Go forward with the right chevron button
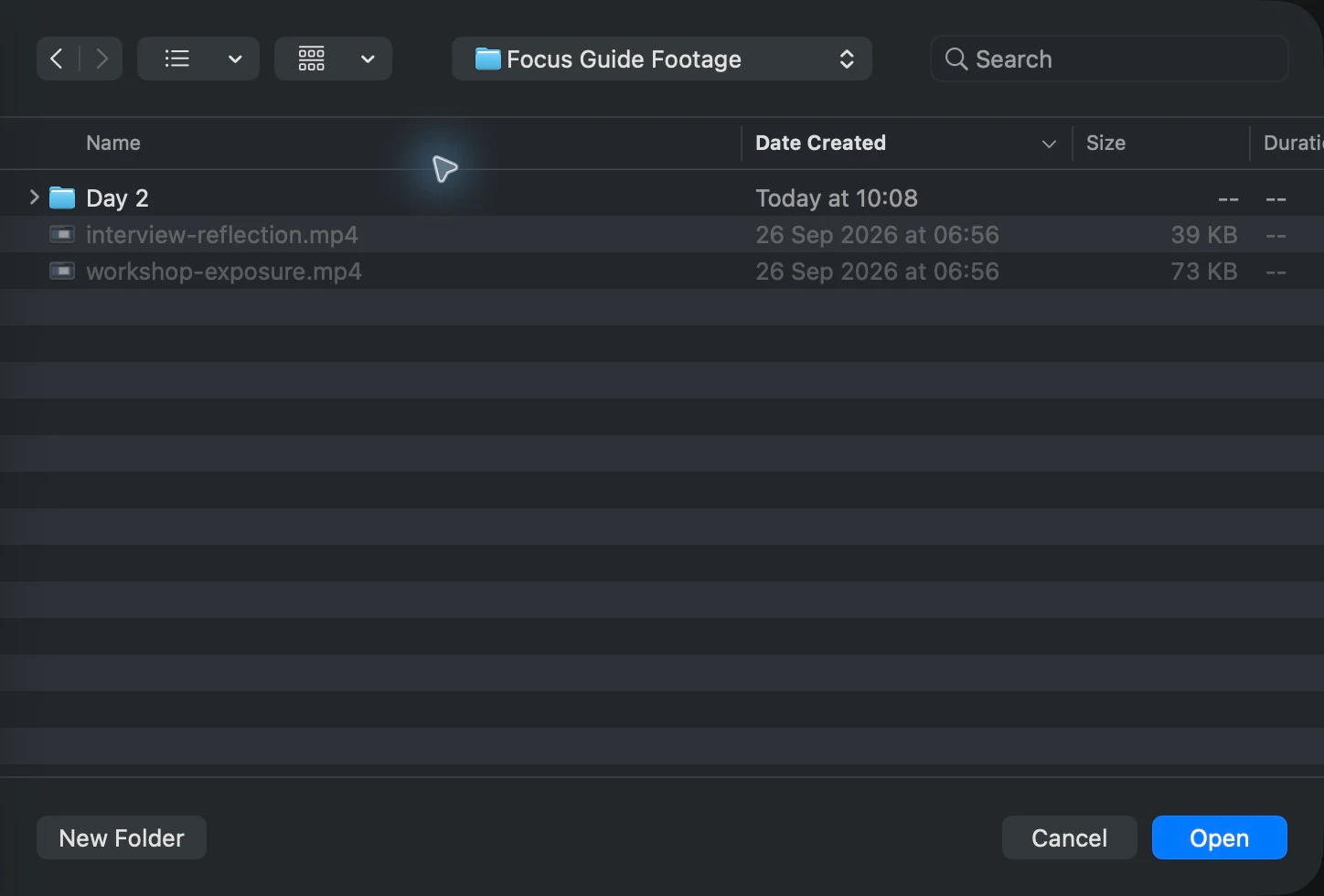The height and width of the screenshot is (896, 1324). tap(101, 59)
